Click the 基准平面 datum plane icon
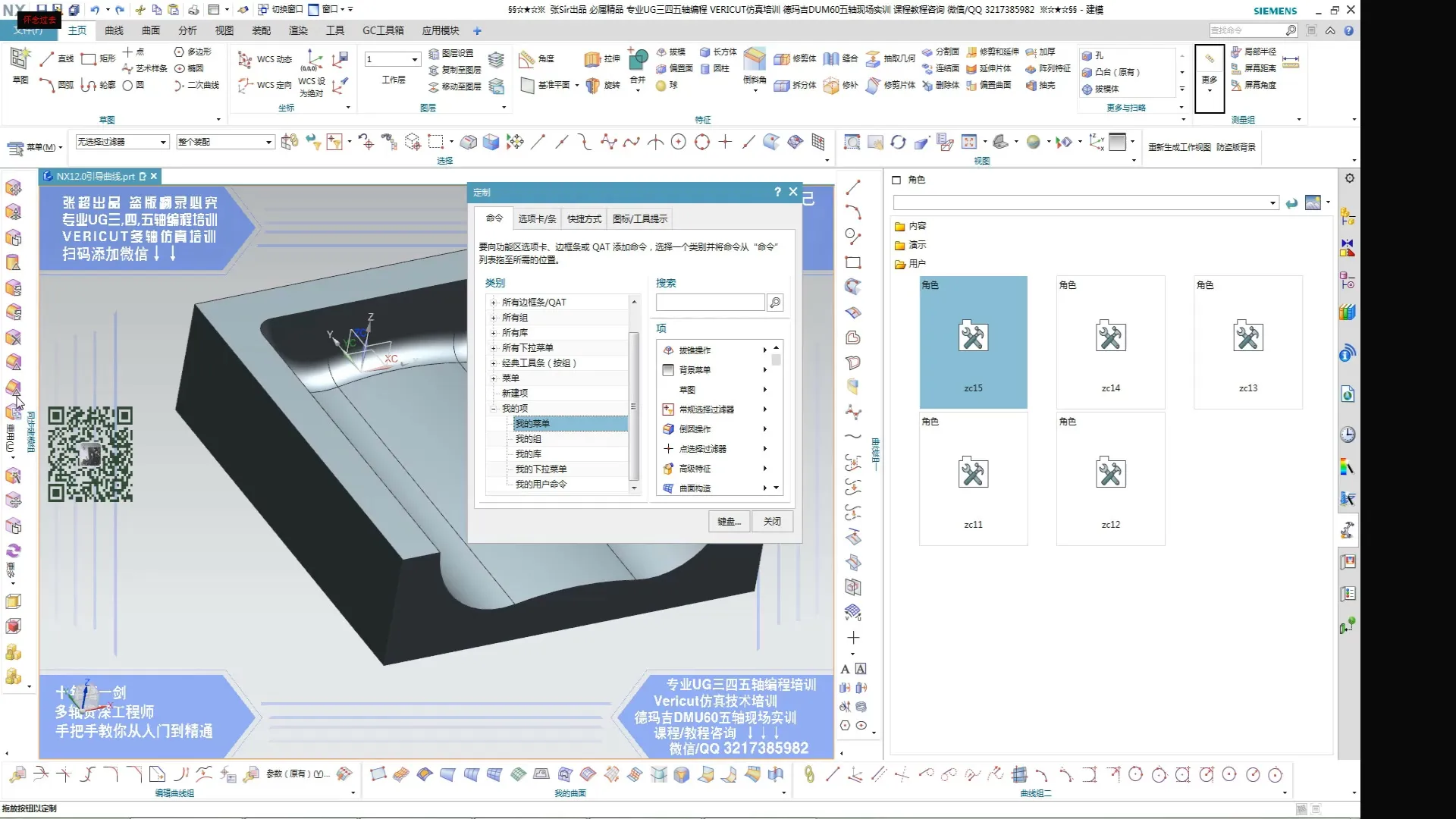1456x819 pixels. click(x=527, y=86)
